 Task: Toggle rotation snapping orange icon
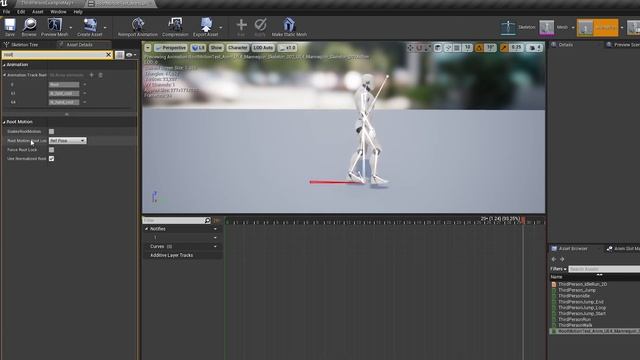(480, 48)
